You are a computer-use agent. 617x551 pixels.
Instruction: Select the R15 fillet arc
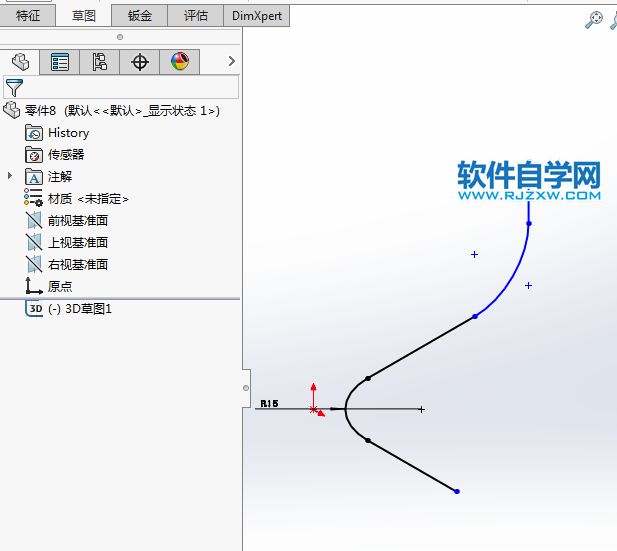coord(347,409)
